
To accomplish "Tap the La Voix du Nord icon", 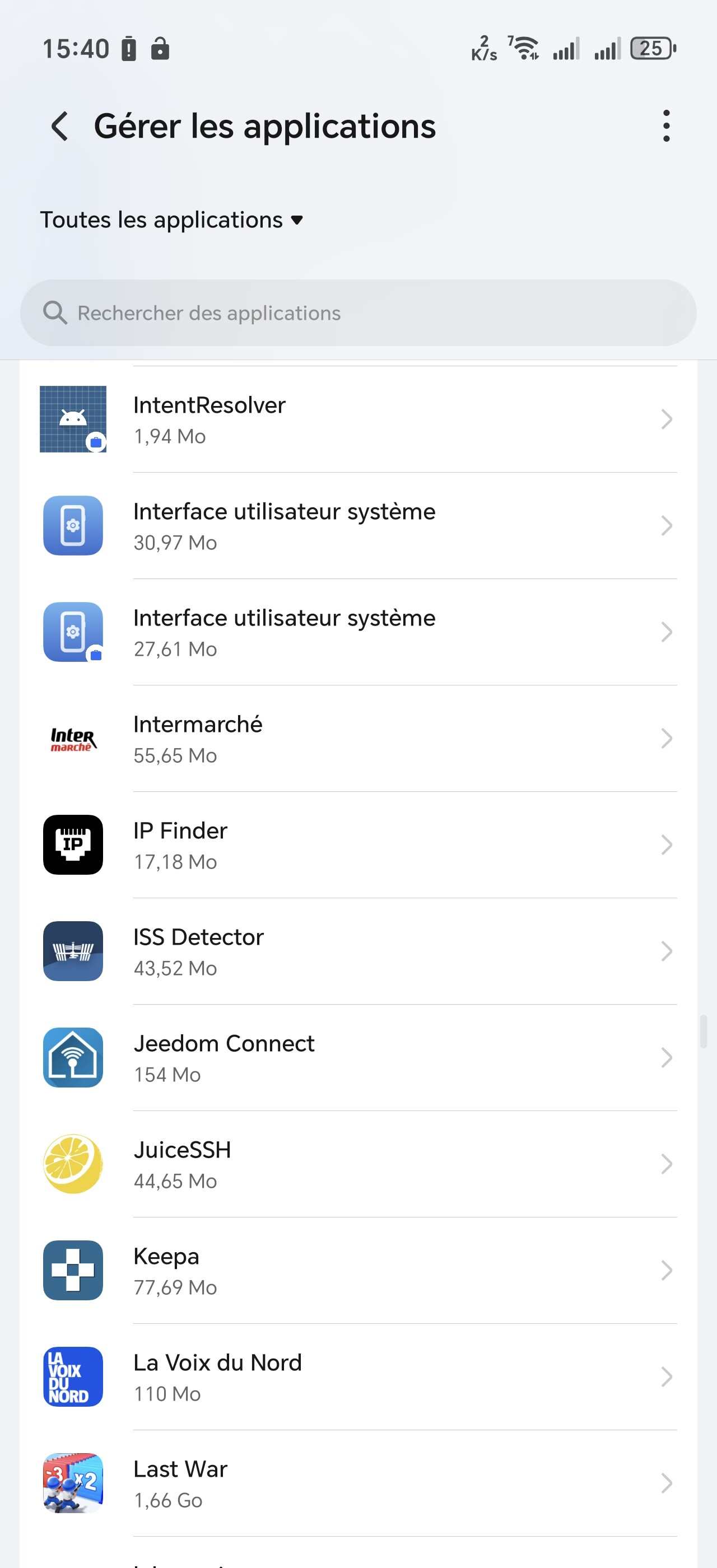I will tap(73, 1377).
